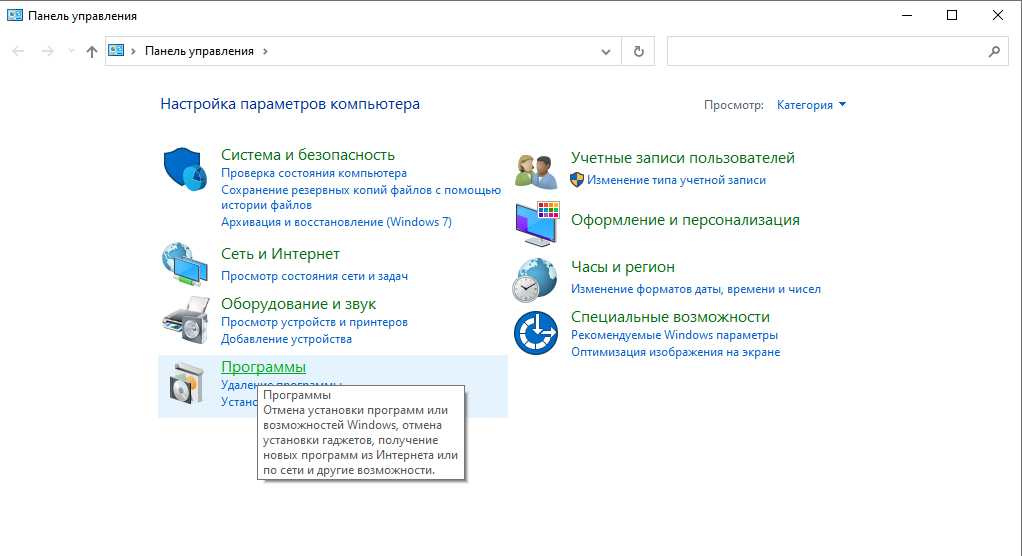Click the magnifier search icon
The height and width of the screenshot is (556, 1022).
[x=994, y=51]
